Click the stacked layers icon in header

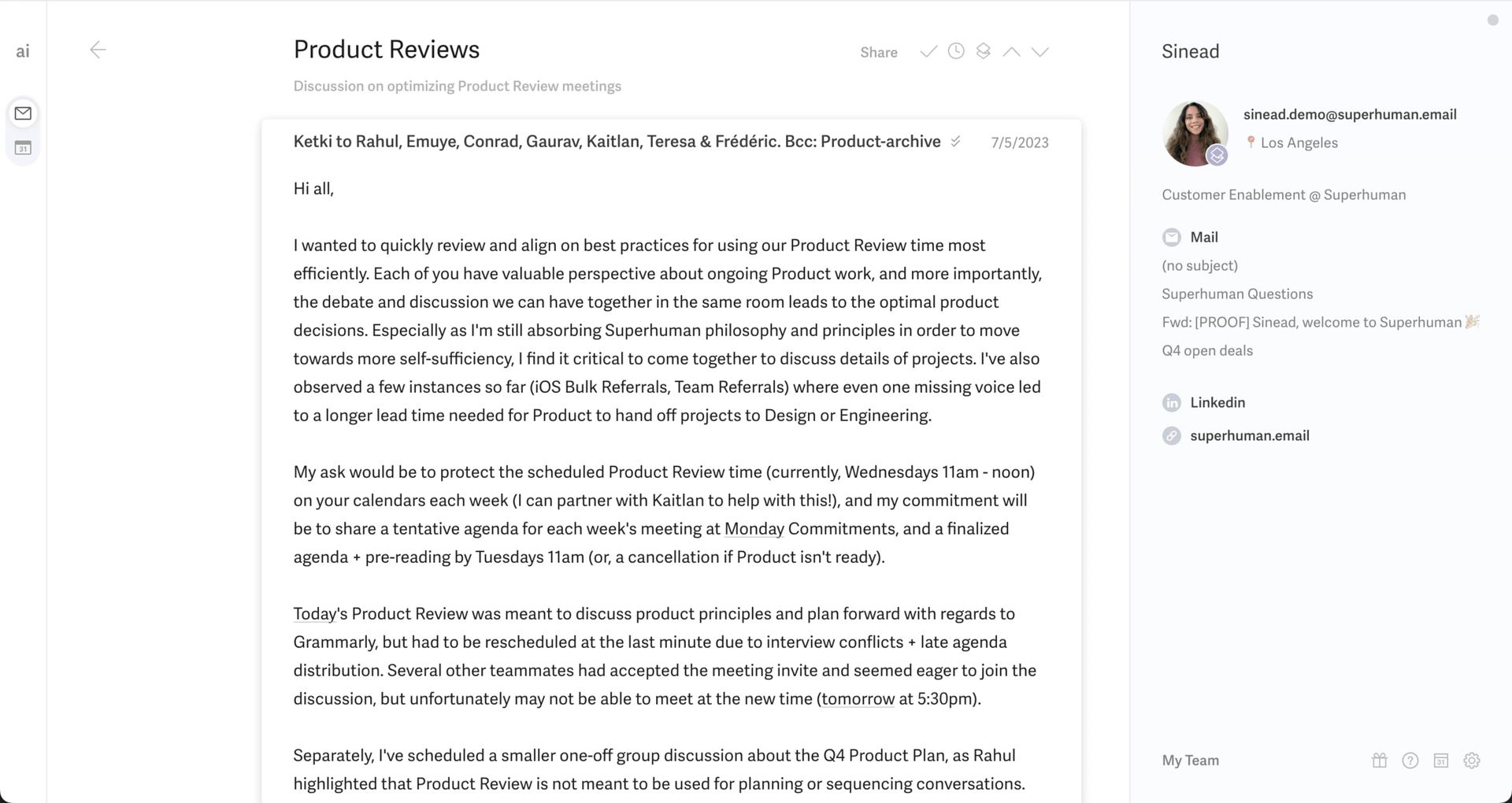coord(983,51)
